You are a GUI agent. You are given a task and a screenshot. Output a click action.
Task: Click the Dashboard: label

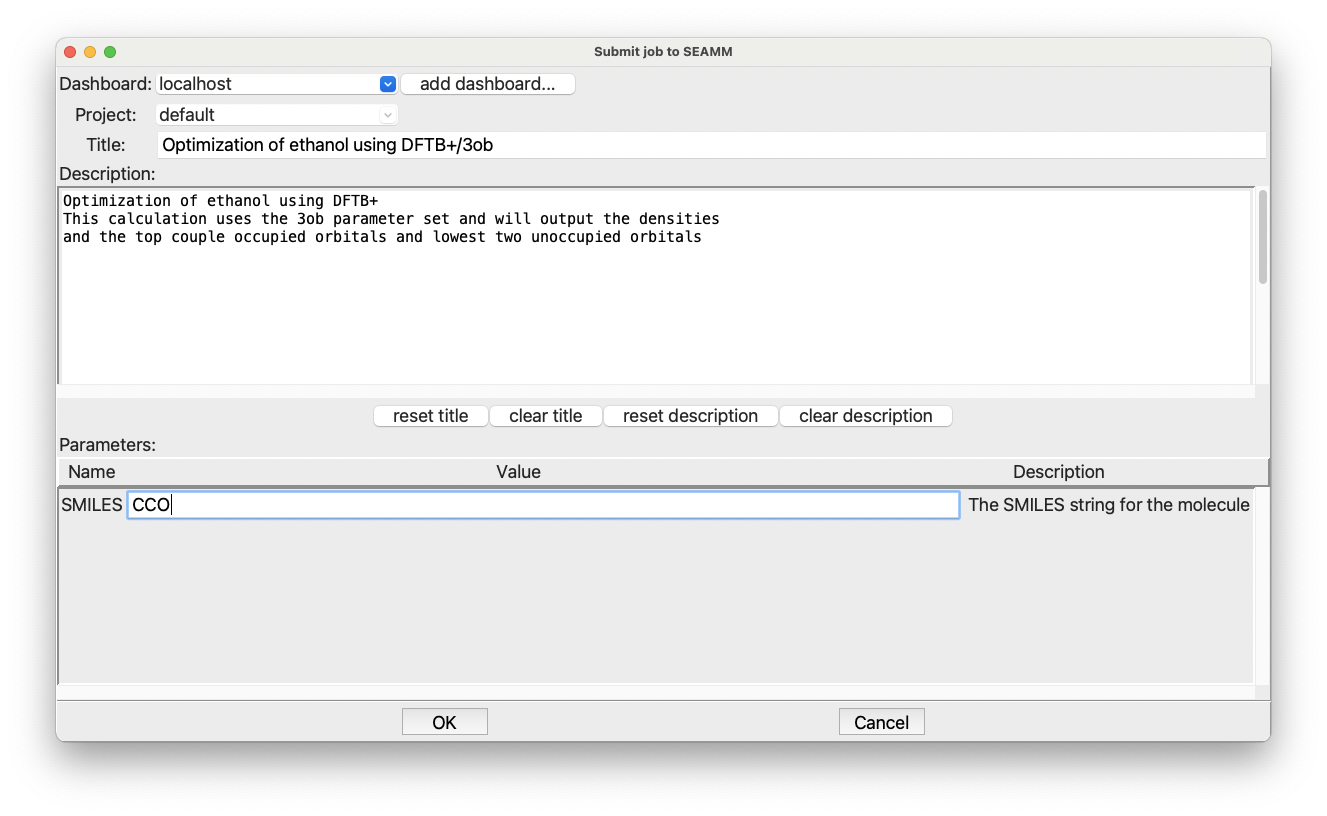[x=106, y=84]
